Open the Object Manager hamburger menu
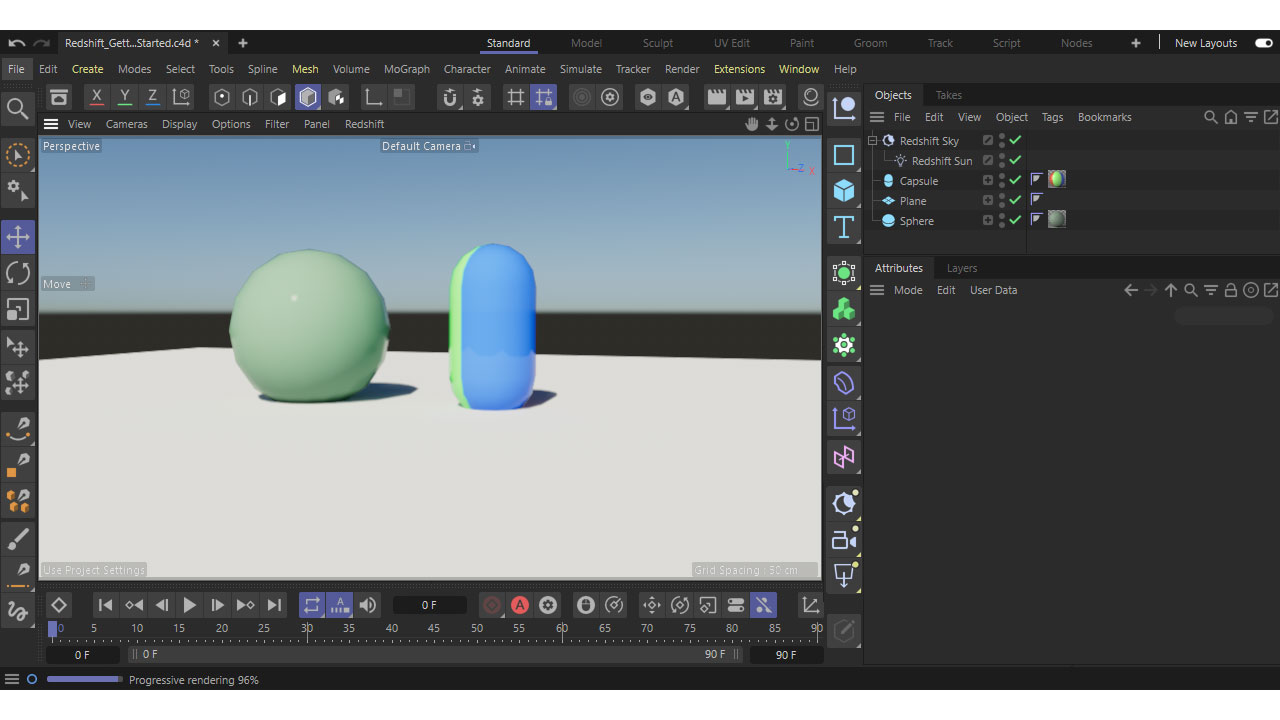The width and height of the screenshot is (1280, 720). coord(877,117)
